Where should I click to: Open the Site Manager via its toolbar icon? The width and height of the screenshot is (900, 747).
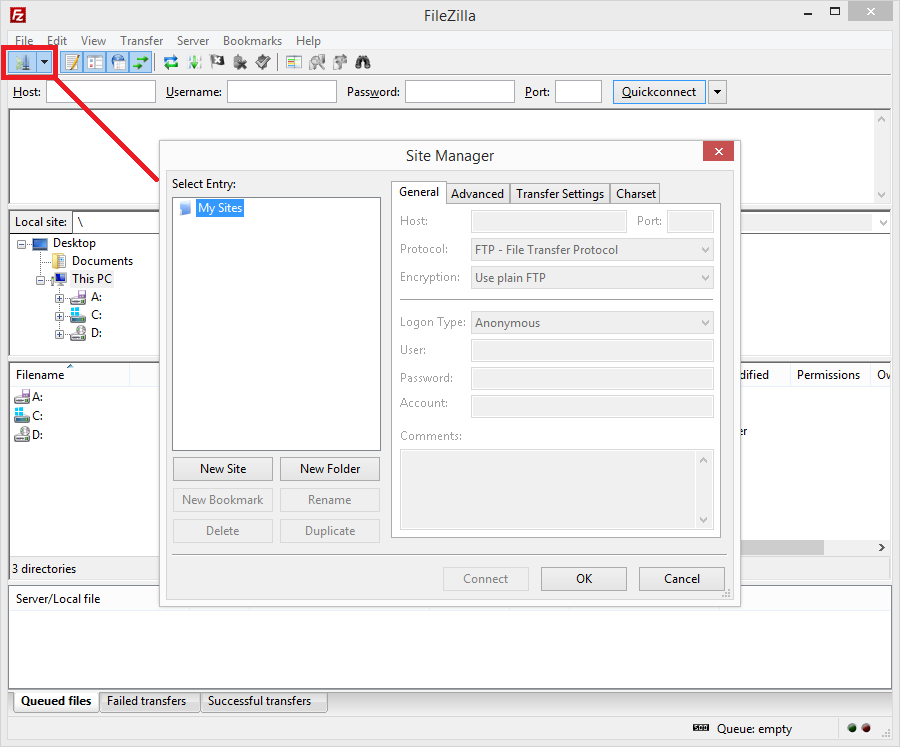pos(22,62)
